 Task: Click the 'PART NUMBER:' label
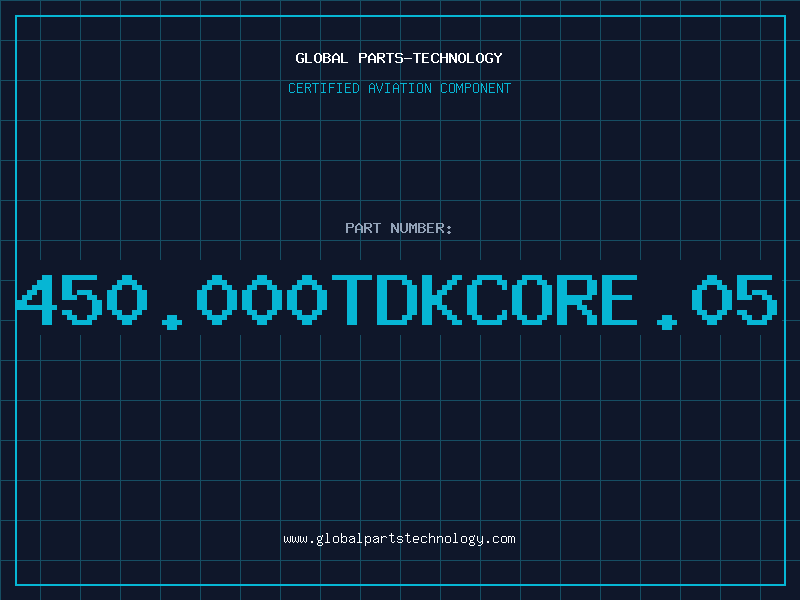pyautogui.click(x=399, y=228)
